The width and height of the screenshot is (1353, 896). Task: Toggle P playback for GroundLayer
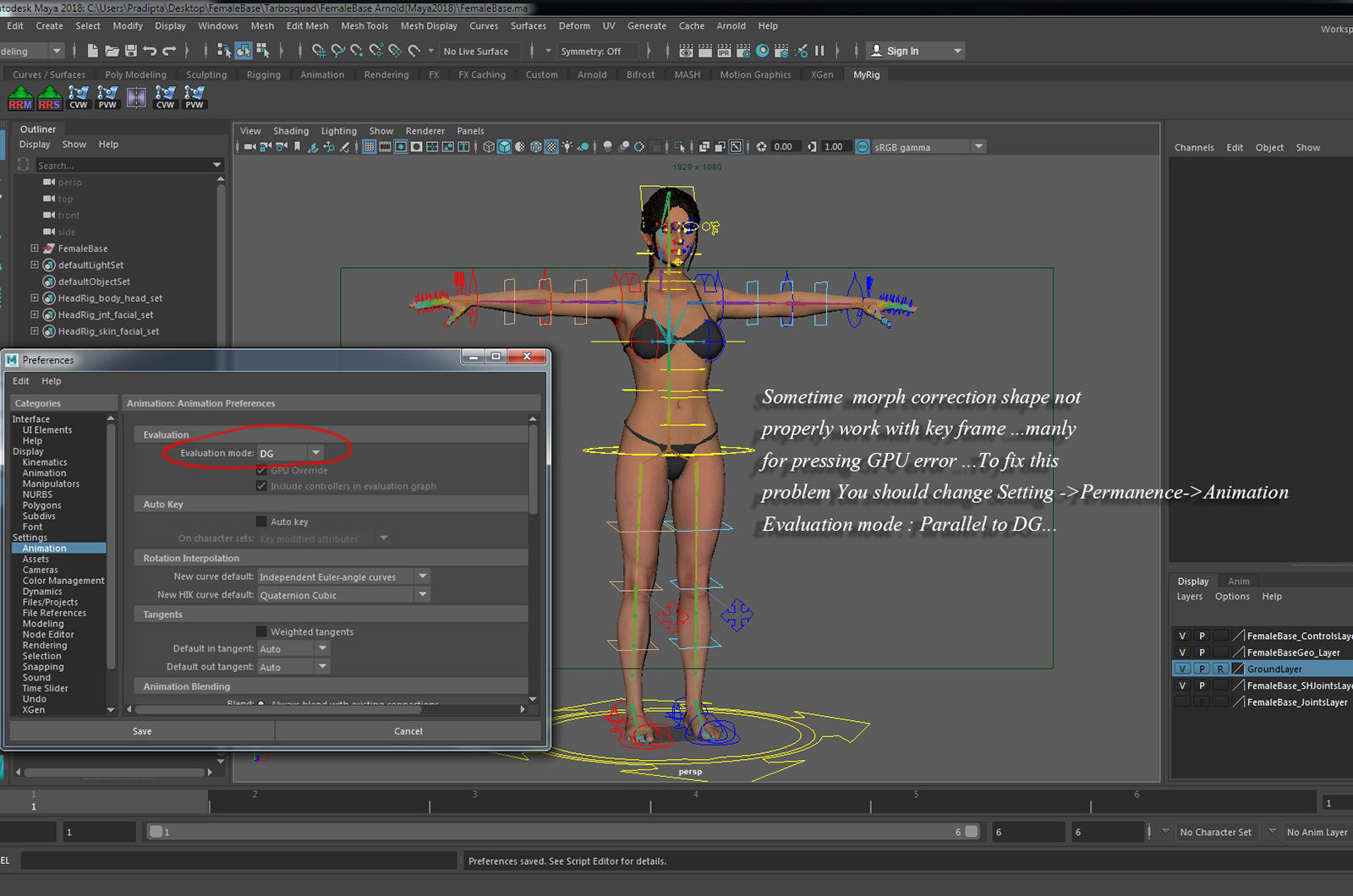pyautogui.click(x=1202, y=669)
